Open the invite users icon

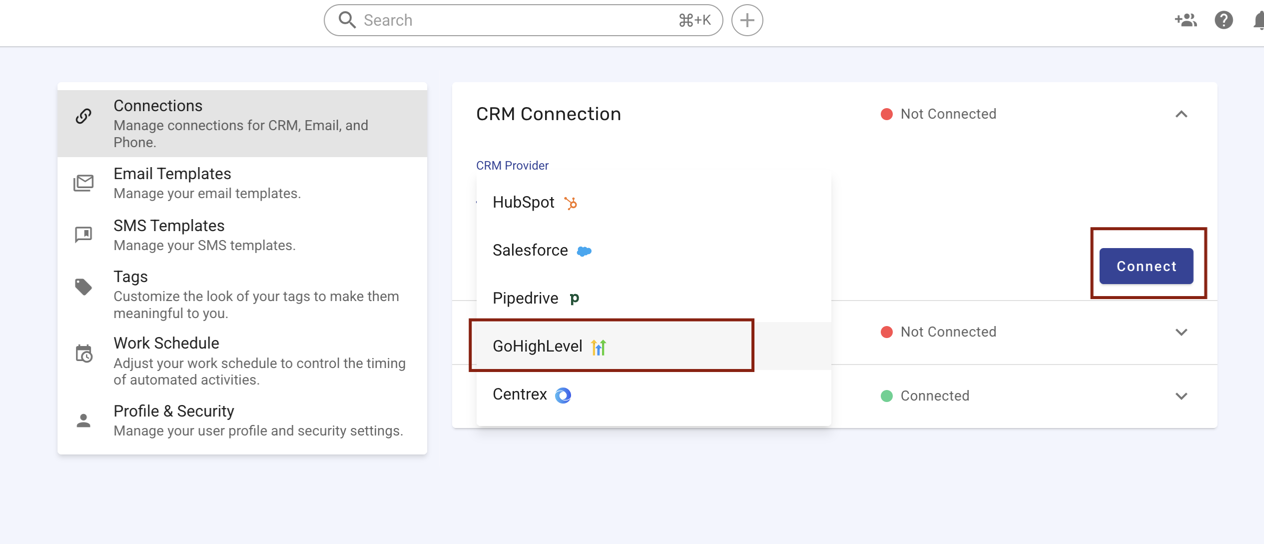(1185, 20)
